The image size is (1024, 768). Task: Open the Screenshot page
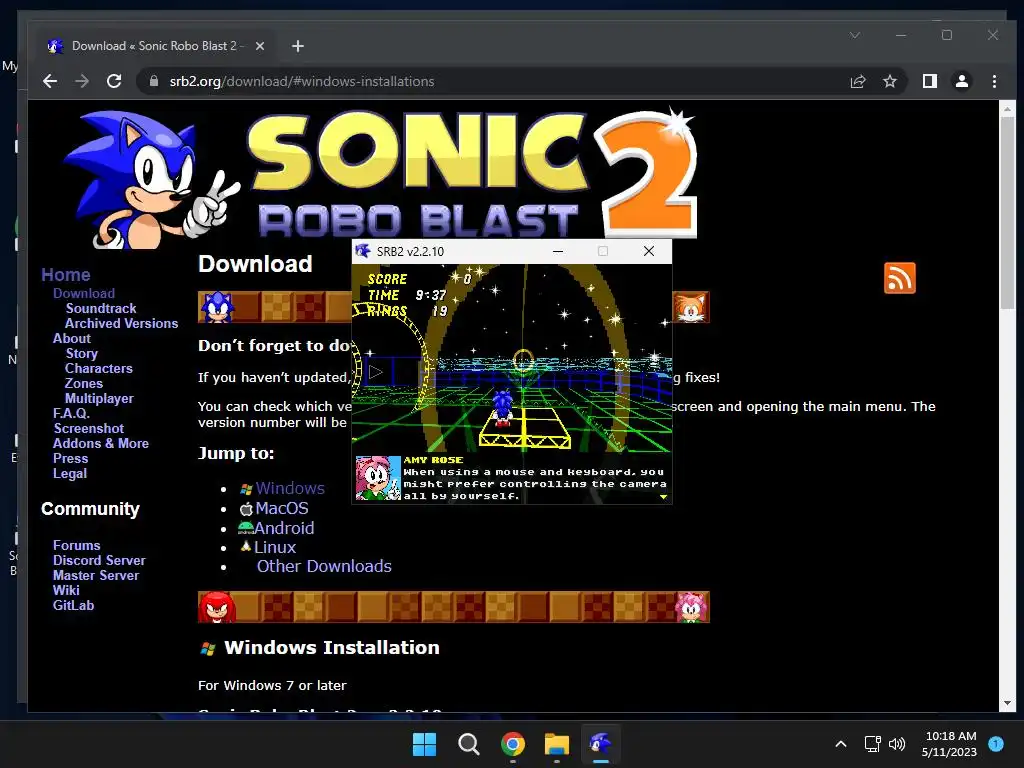coord(89,428)
